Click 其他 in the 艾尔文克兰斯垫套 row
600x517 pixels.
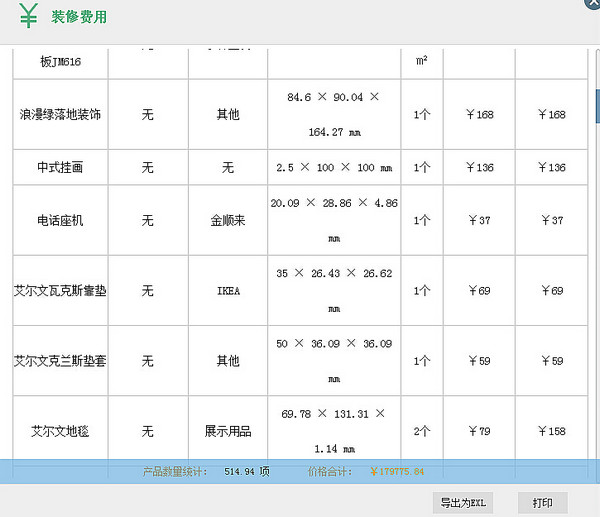click(x=228, y=360)
